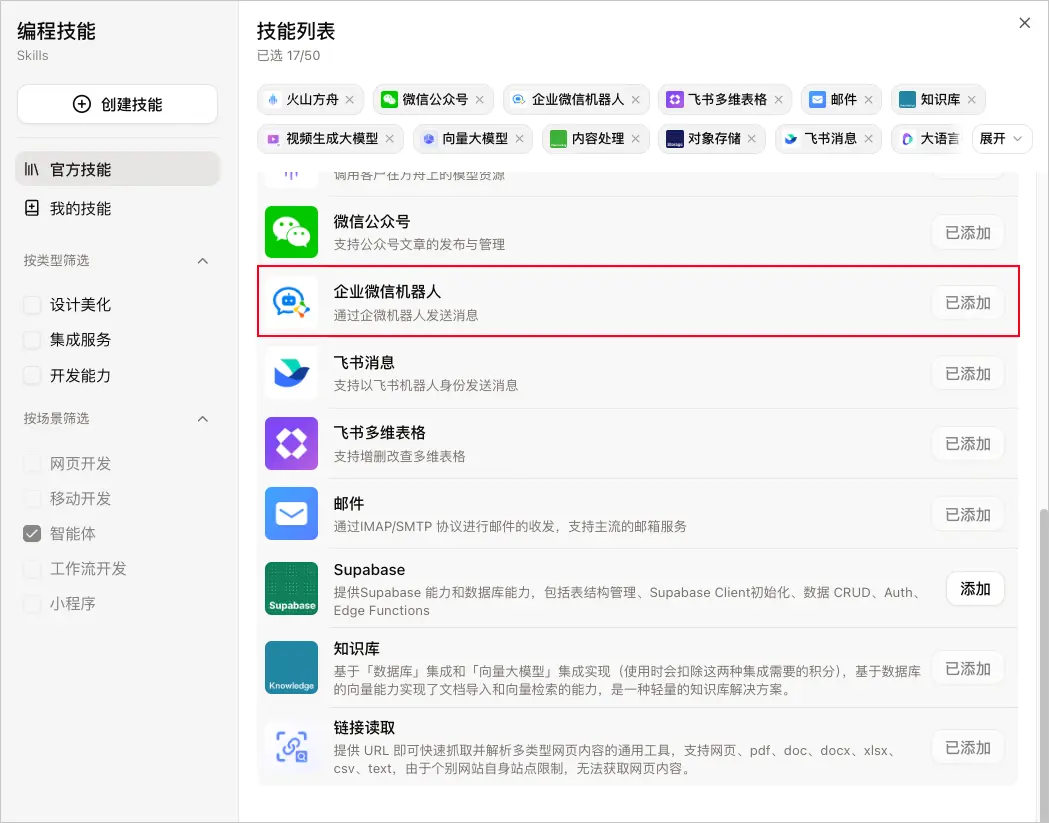Click the 对象存储 tag icon
The width and height of the screenshot is (1049, 823).
tap(674, 139)
